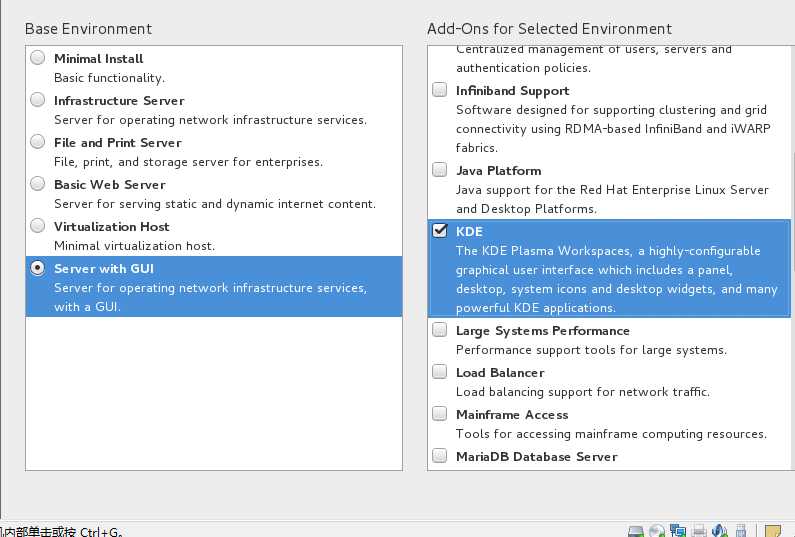Screen dimensions: 795x537
Task: Click the CD/DVD drive status icon
Action: point(657,530)
